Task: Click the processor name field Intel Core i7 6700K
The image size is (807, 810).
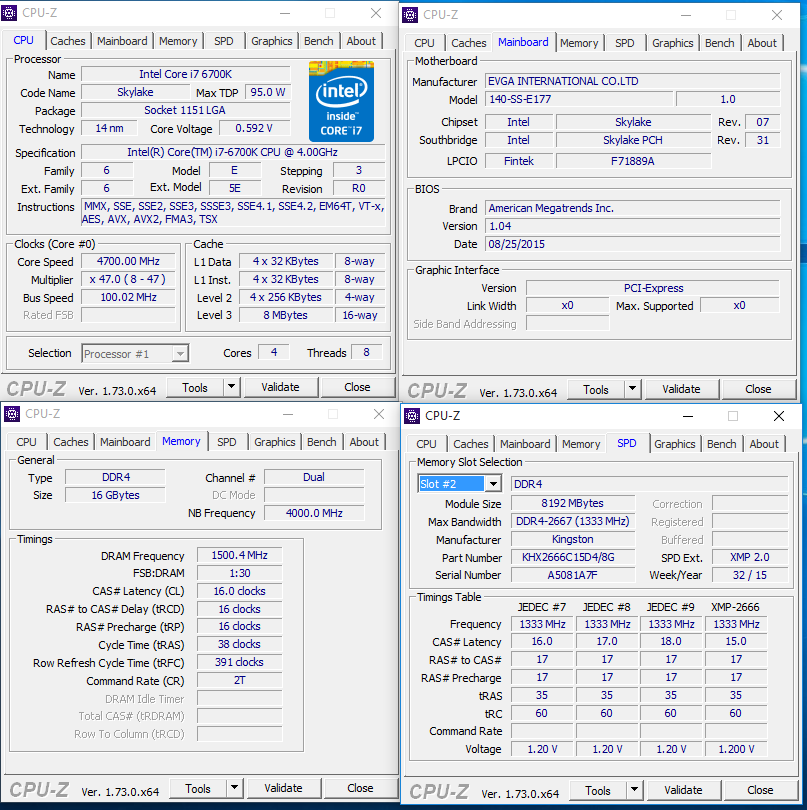Action: [185, 74]
